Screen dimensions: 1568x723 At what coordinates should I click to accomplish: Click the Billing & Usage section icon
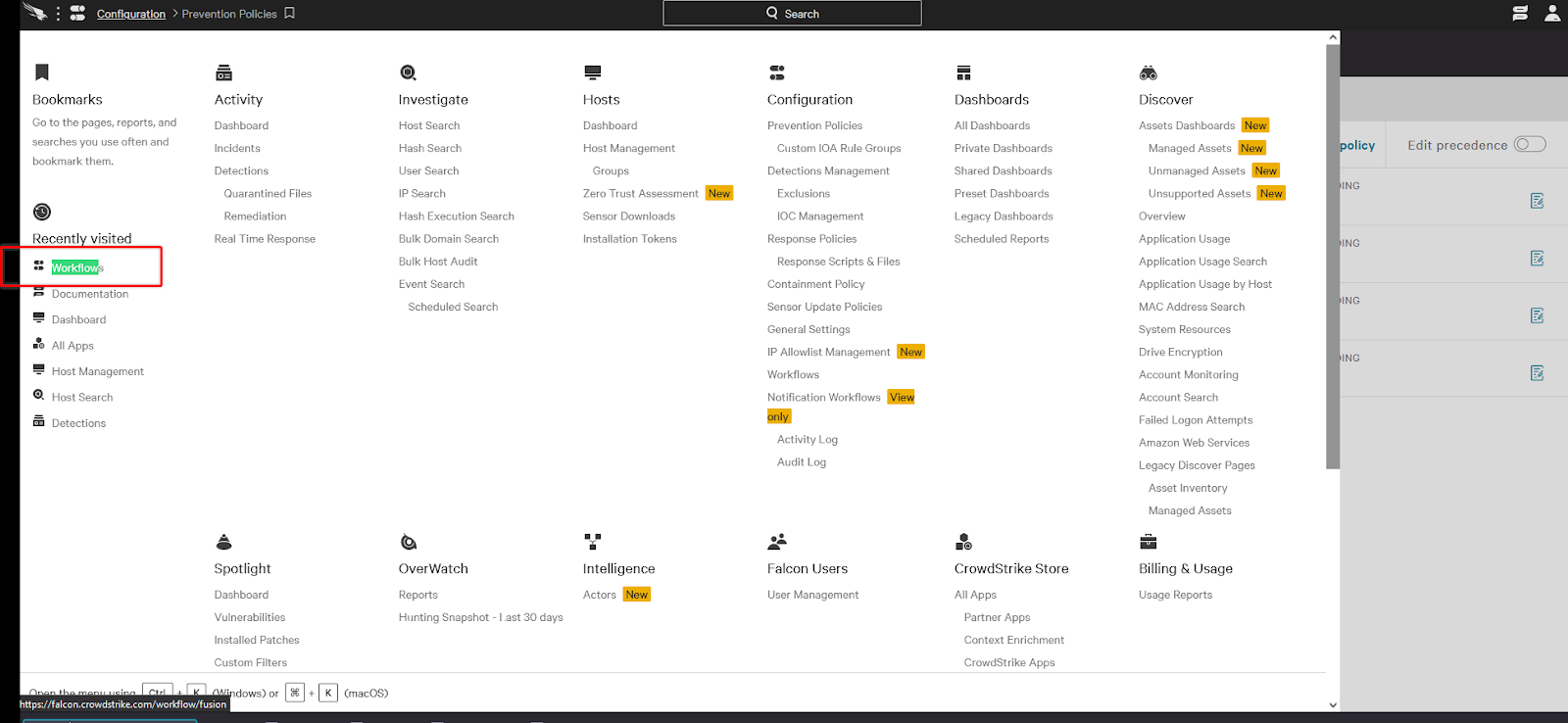[1149, 542]
